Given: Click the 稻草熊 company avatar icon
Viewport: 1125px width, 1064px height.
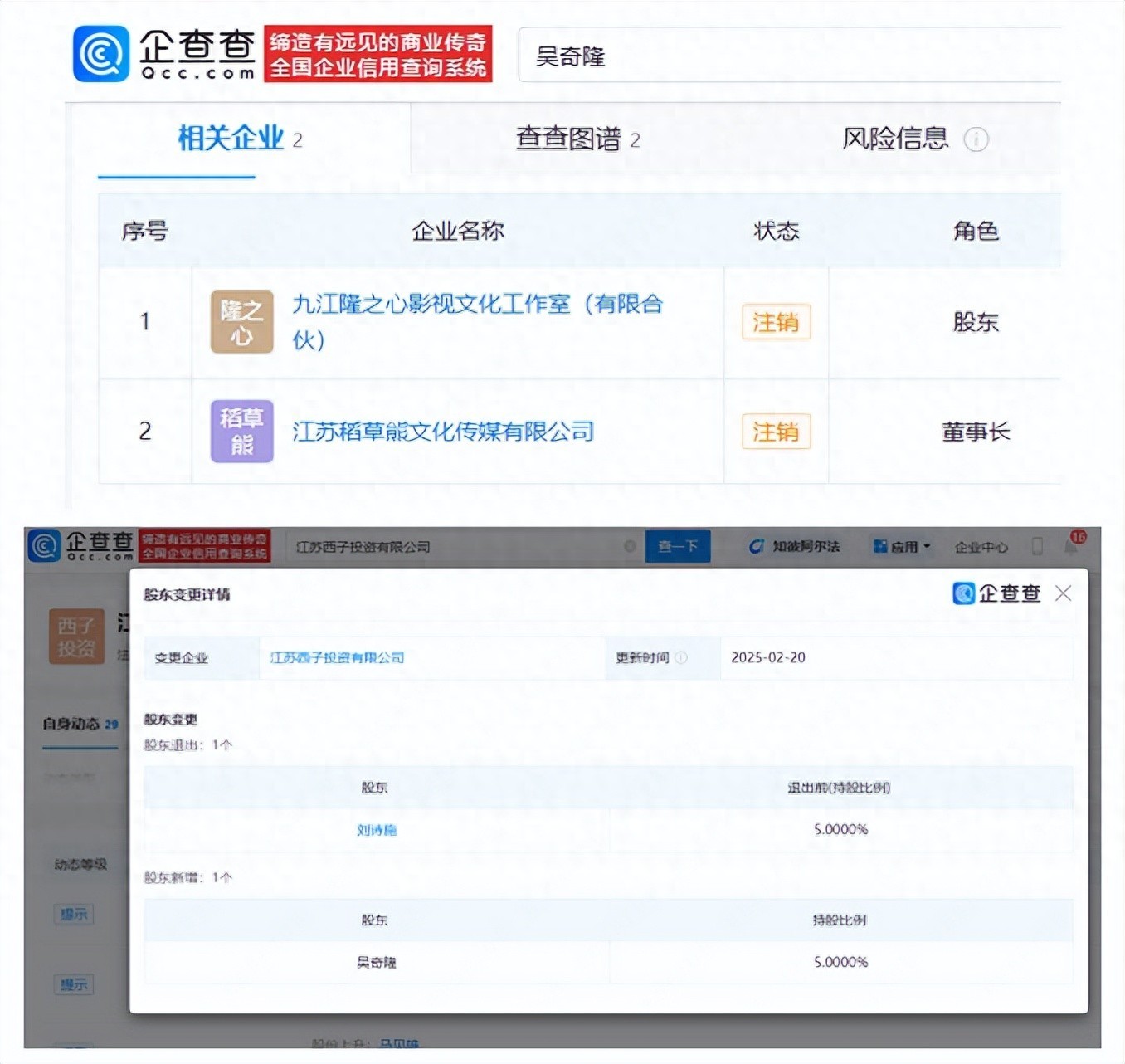Looking at the screenshot, I should click(241, 432).
